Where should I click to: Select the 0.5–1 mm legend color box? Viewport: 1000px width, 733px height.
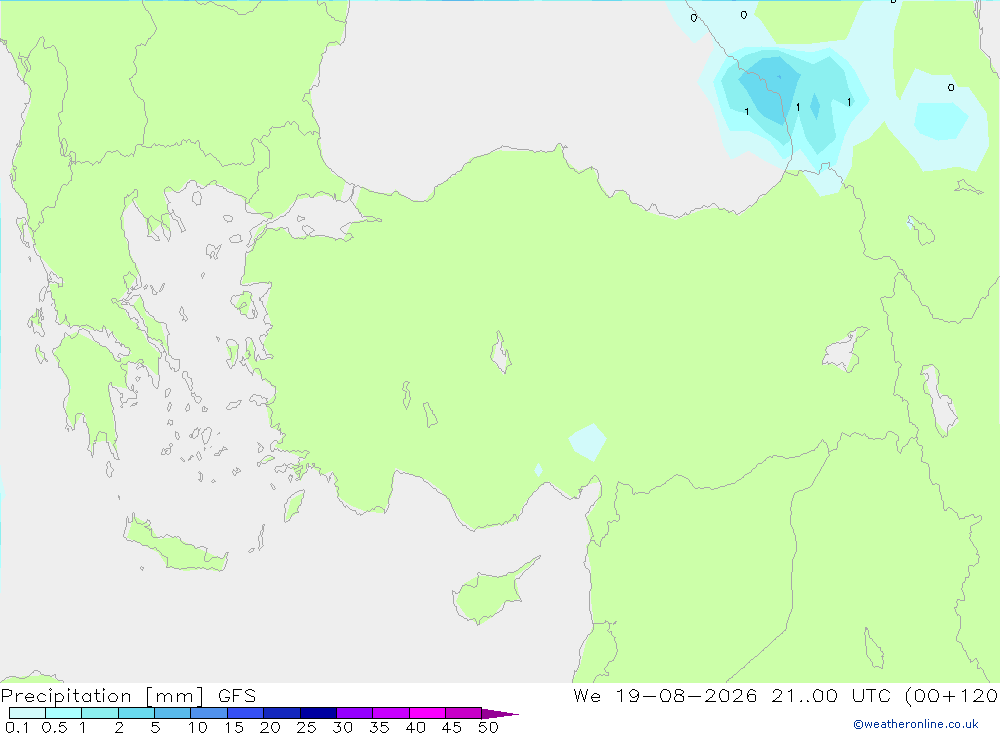[x=64, y=713]
